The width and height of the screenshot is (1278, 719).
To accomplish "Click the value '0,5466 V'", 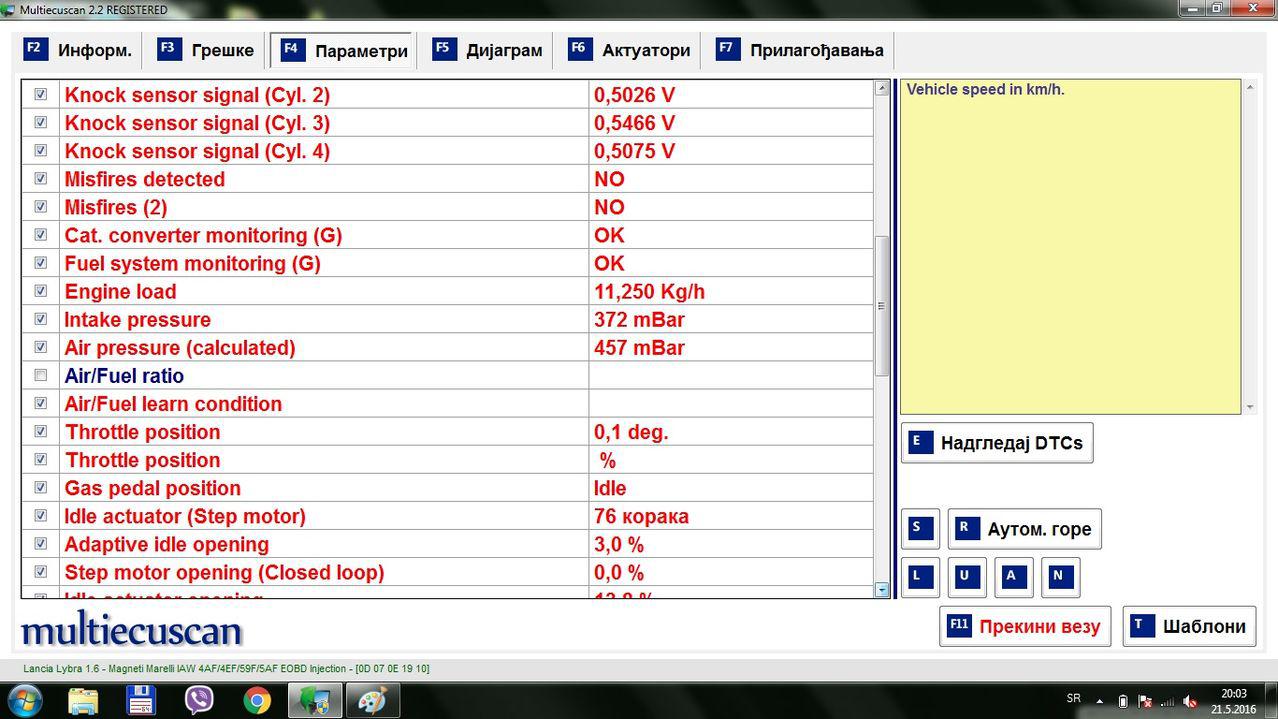I will click(x=634, y=123).
